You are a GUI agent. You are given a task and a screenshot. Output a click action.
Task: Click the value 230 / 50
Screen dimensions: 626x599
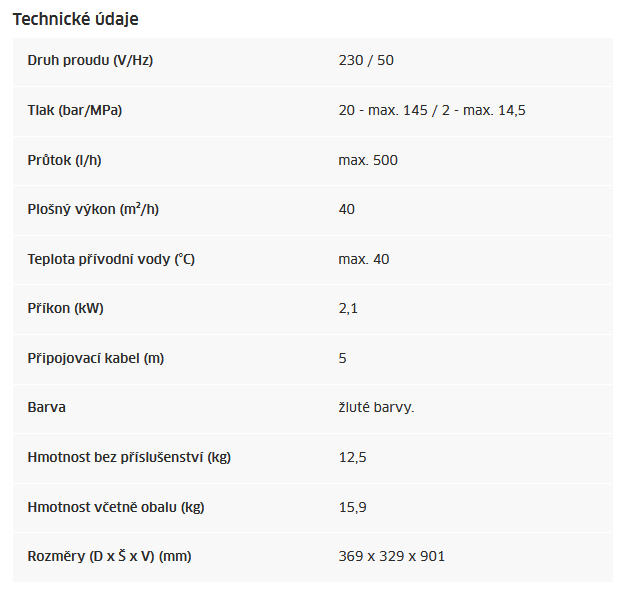[366, 60]
